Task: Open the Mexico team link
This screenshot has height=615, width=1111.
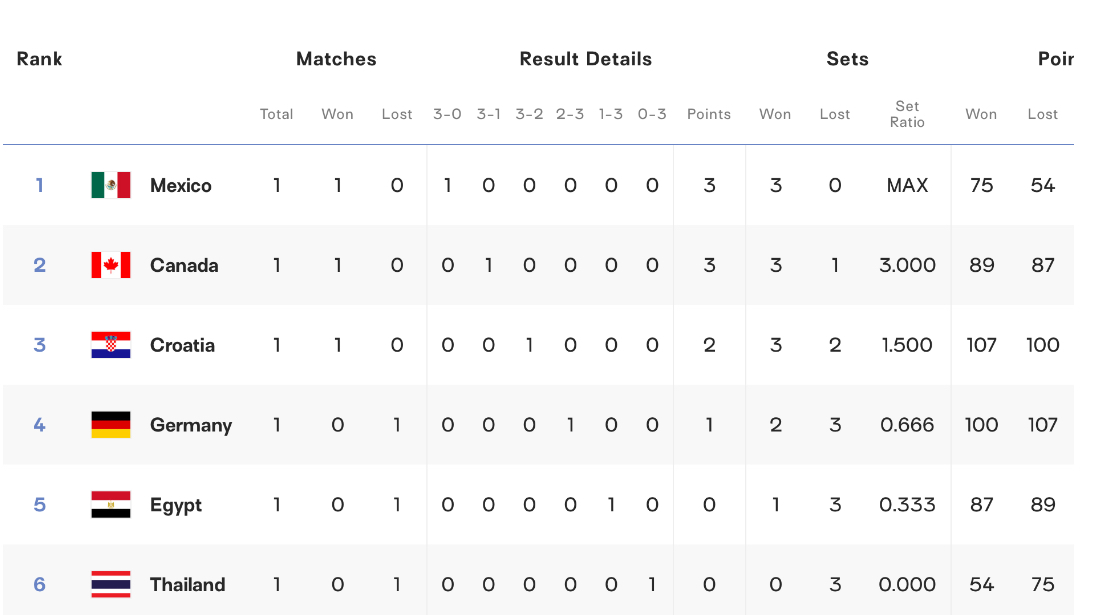Action: click(181, 186)
